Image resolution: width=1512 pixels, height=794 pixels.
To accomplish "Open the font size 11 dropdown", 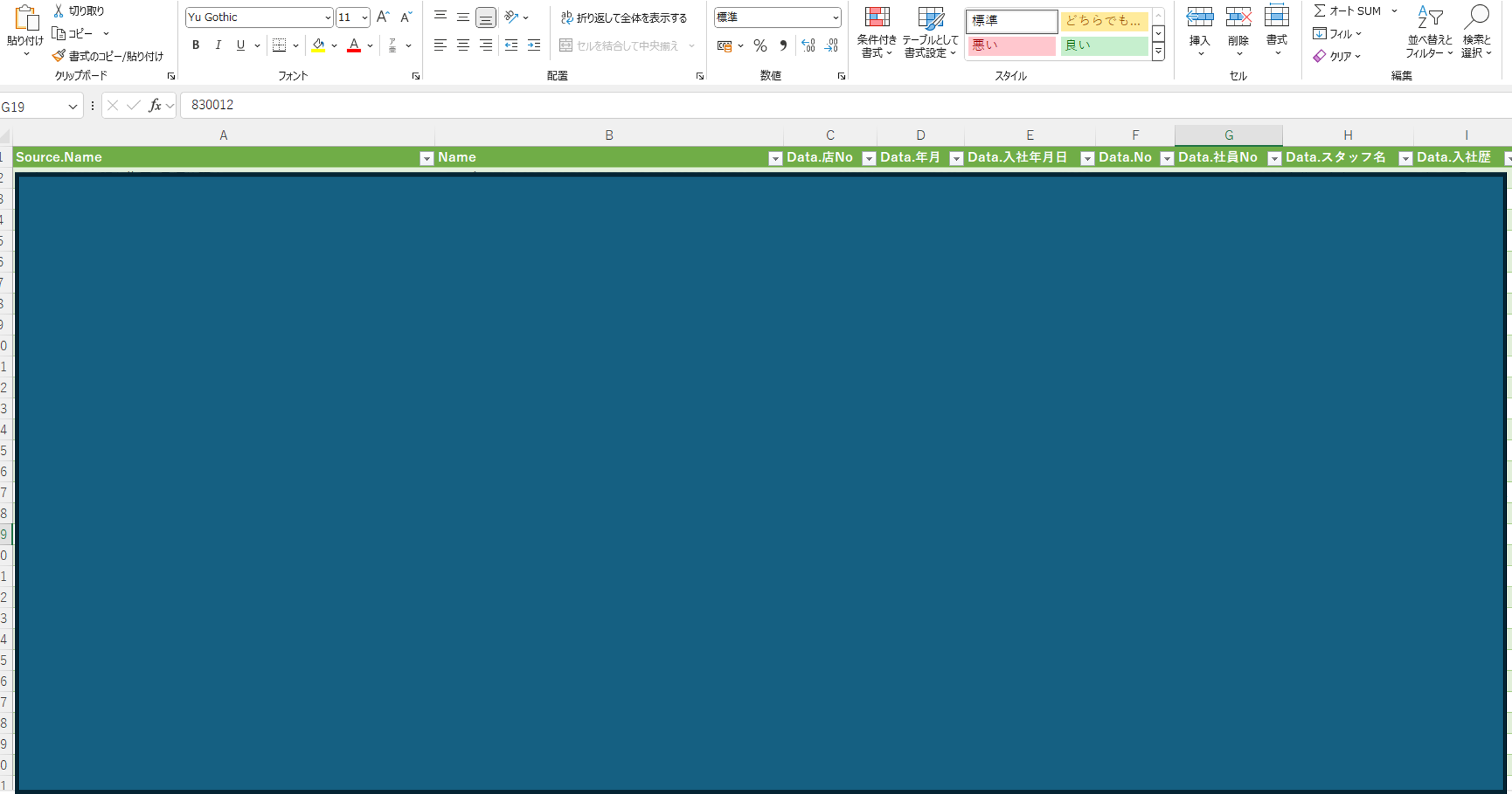I will (364, 17).
